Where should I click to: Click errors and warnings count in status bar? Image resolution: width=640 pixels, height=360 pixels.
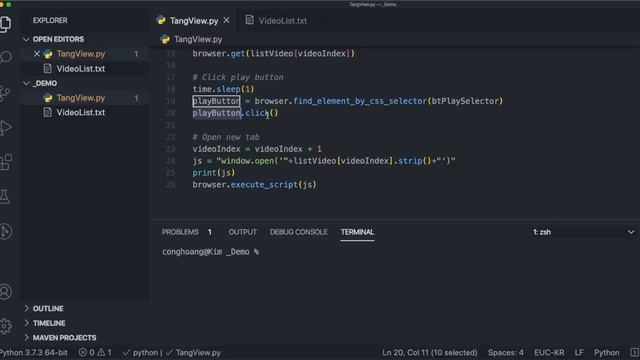[x=95, y=352]
